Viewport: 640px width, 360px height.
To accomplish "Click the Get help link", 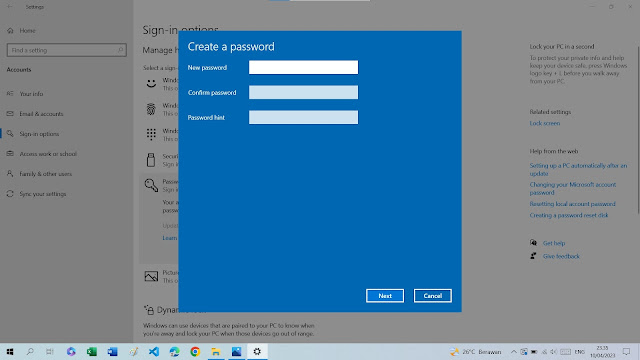I will [x=553, y=243].
